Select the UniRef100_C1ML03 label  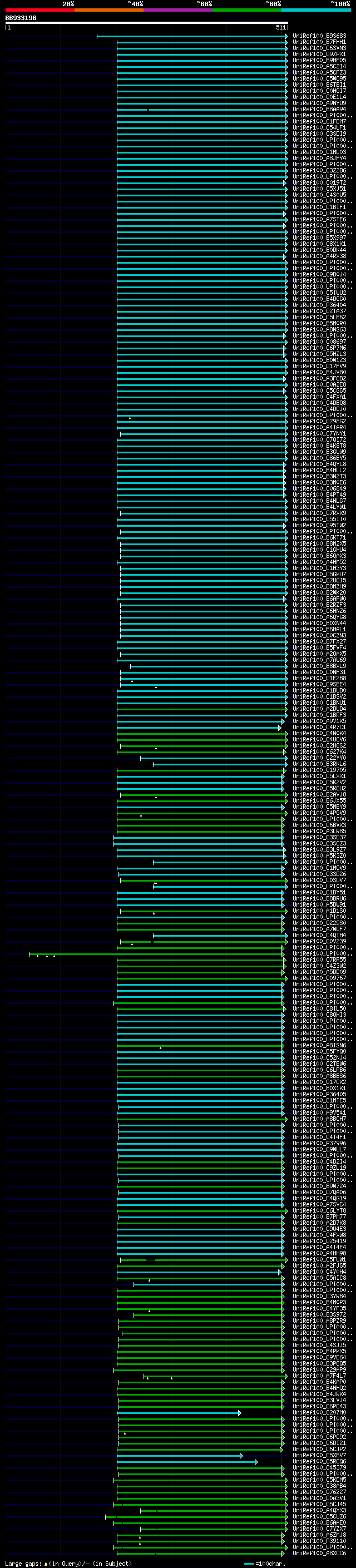[319, 152]
